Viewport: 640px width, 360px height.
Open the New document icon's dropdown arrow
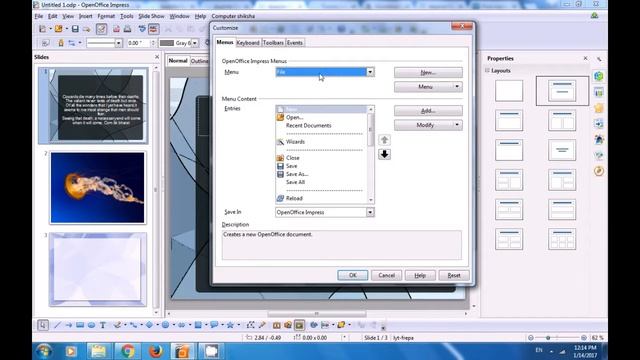[x=50, y=29]
